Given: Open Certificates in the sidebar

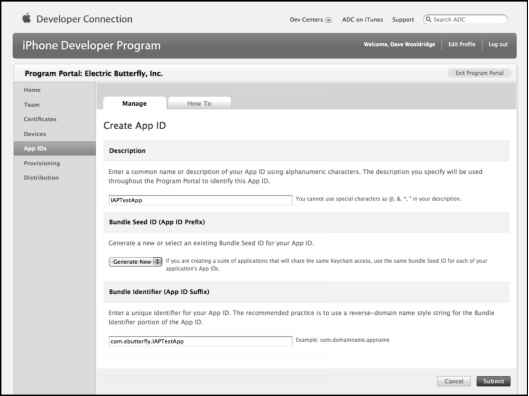Looking at the screenshot, I should (40, 119).
